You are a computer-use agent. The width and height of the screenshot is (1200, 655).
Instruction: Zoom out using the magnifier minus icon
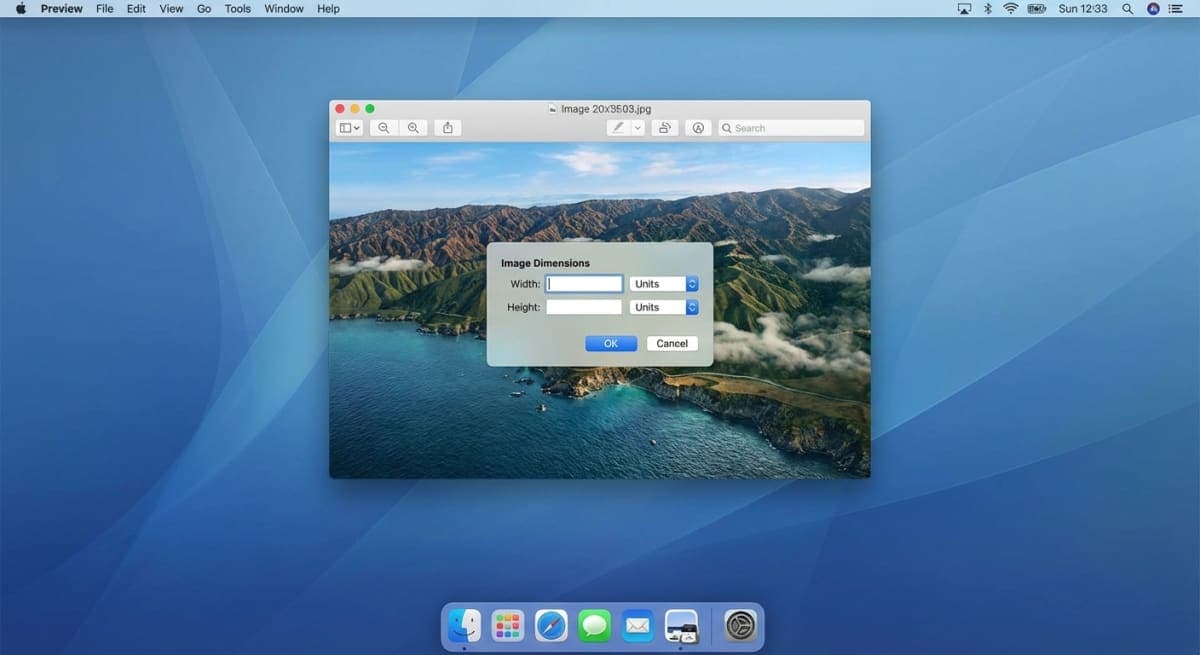click(384, 127)
